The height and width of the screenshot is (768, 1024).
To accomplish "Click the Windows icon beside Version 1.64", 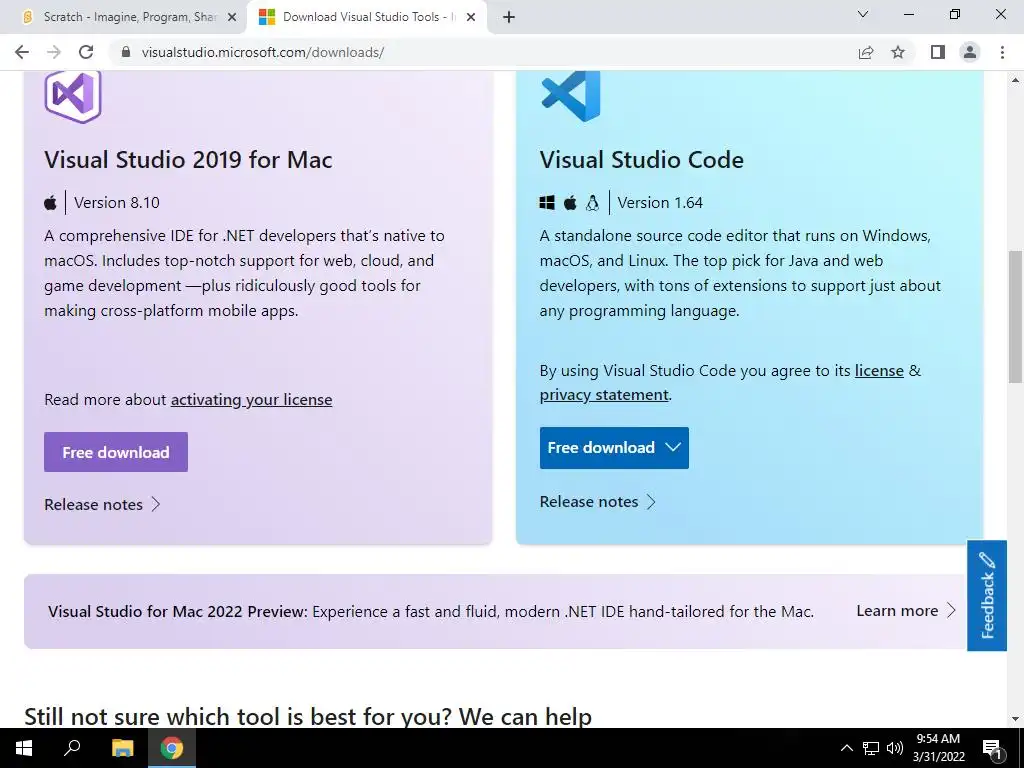I will coord(547,202).
